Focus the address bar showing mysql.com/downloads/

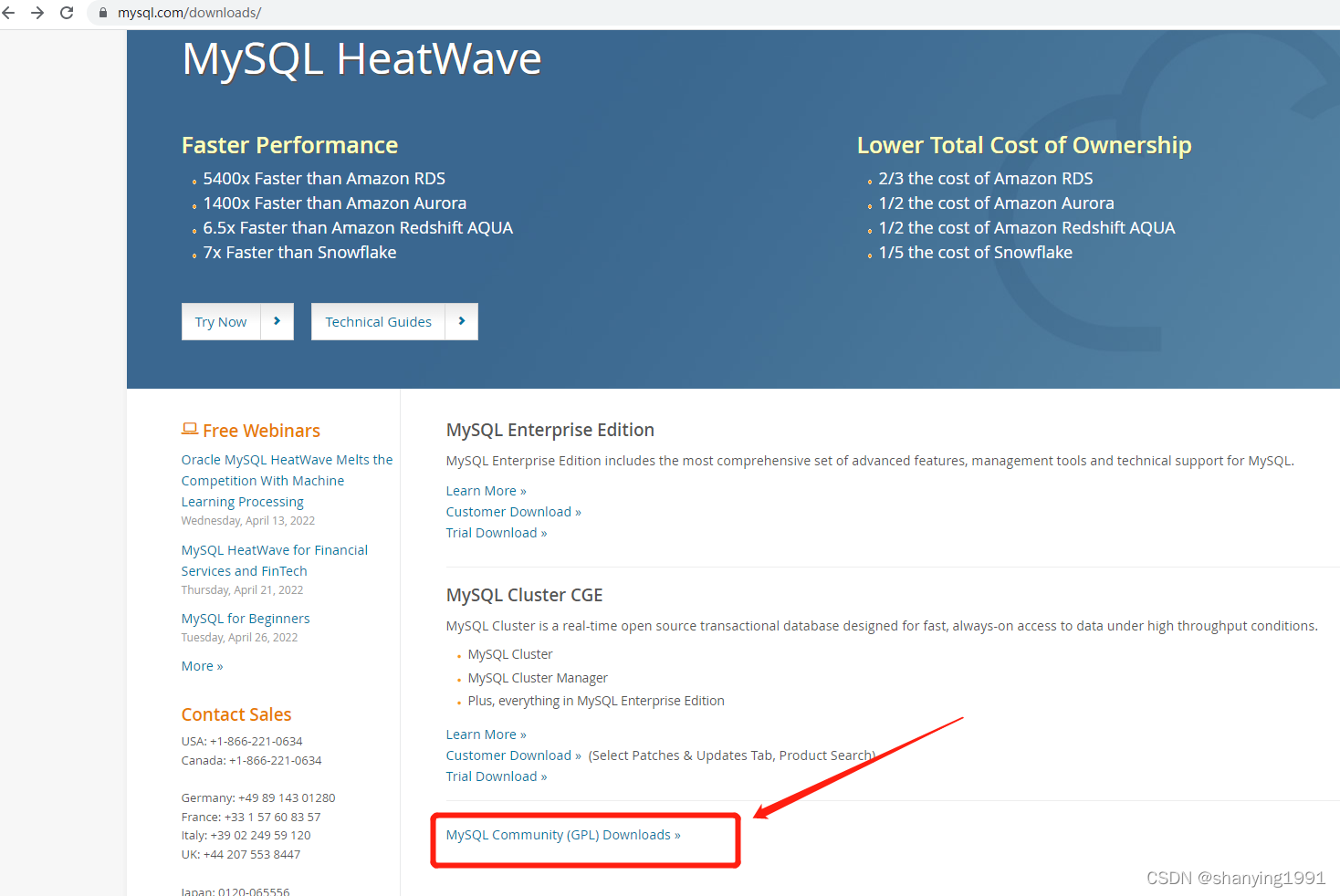click(712, 13)
